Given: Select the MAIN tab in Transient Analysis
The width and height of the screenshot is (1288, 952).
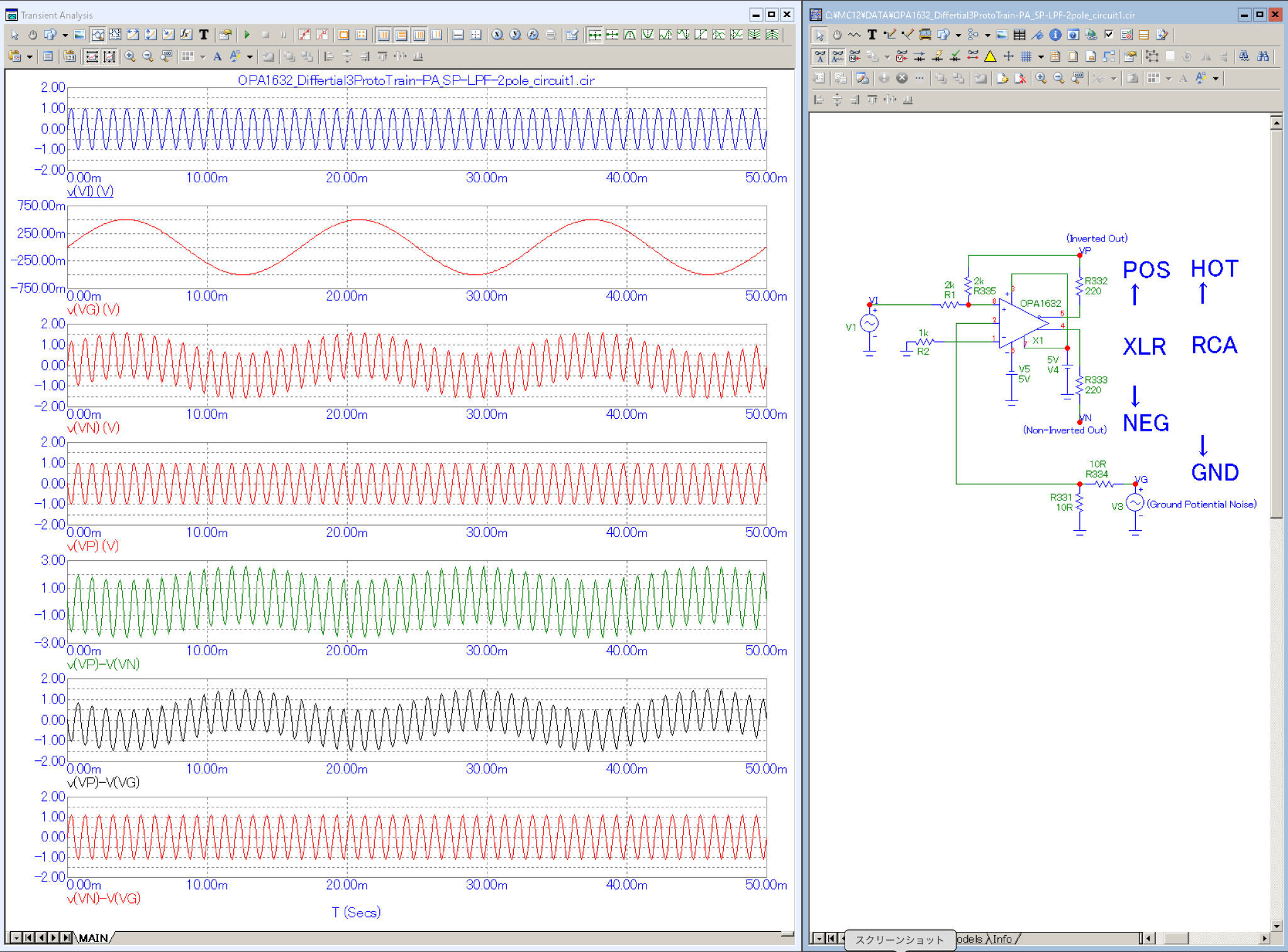Looking at the screenshot, I should click(x=94, y=938).
